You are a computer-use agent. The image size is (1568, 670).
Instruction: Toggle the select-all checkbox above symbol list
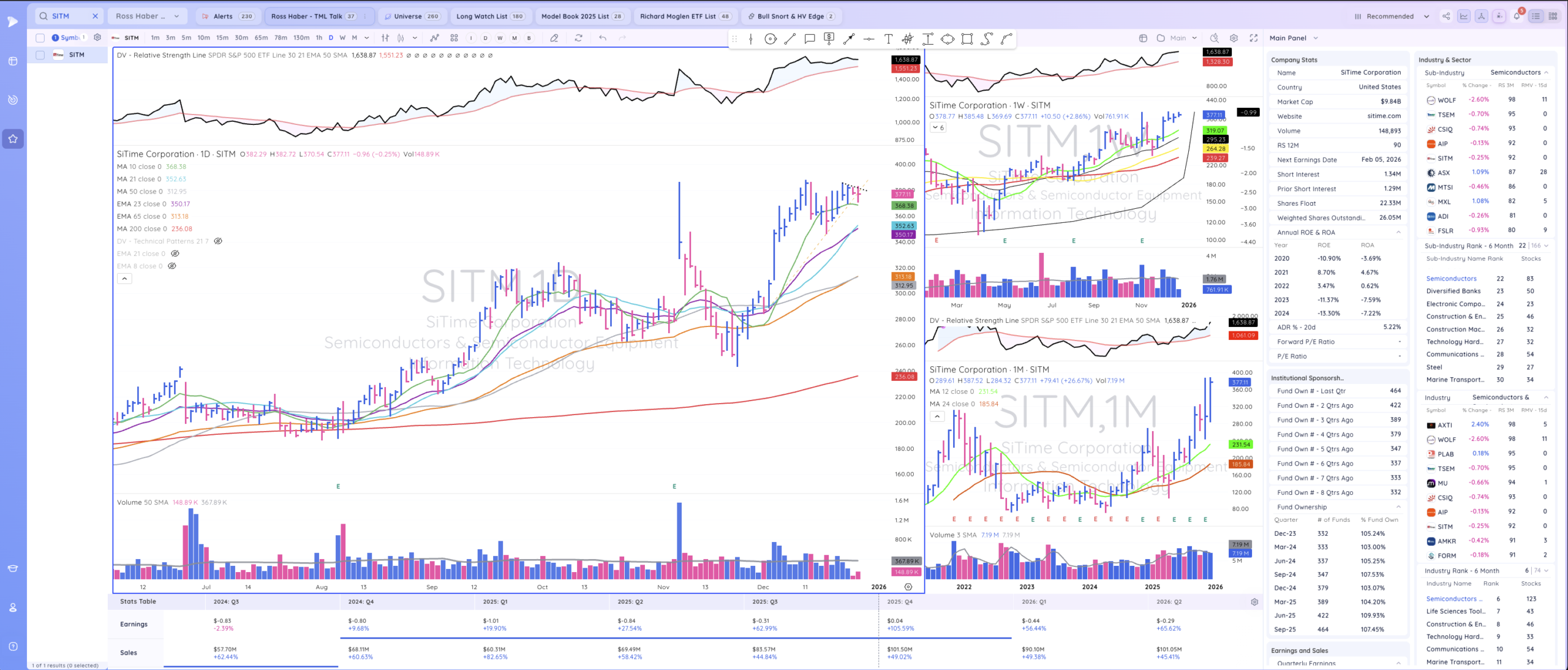pos(40,38)
